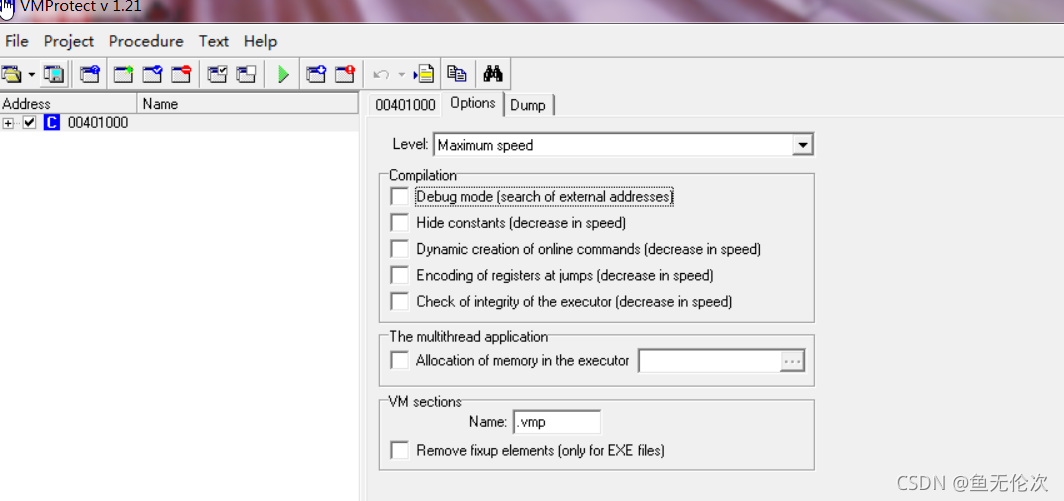The height and width of the screenshot is (501, 1064).
Task: Click the grayed undo arrow icon
Action: (382, 74)
